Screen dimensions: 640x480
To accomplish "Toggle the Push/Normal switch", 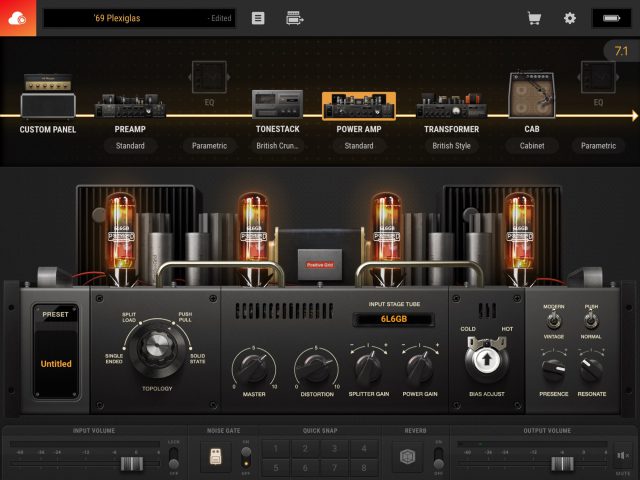I will [591, 320].
